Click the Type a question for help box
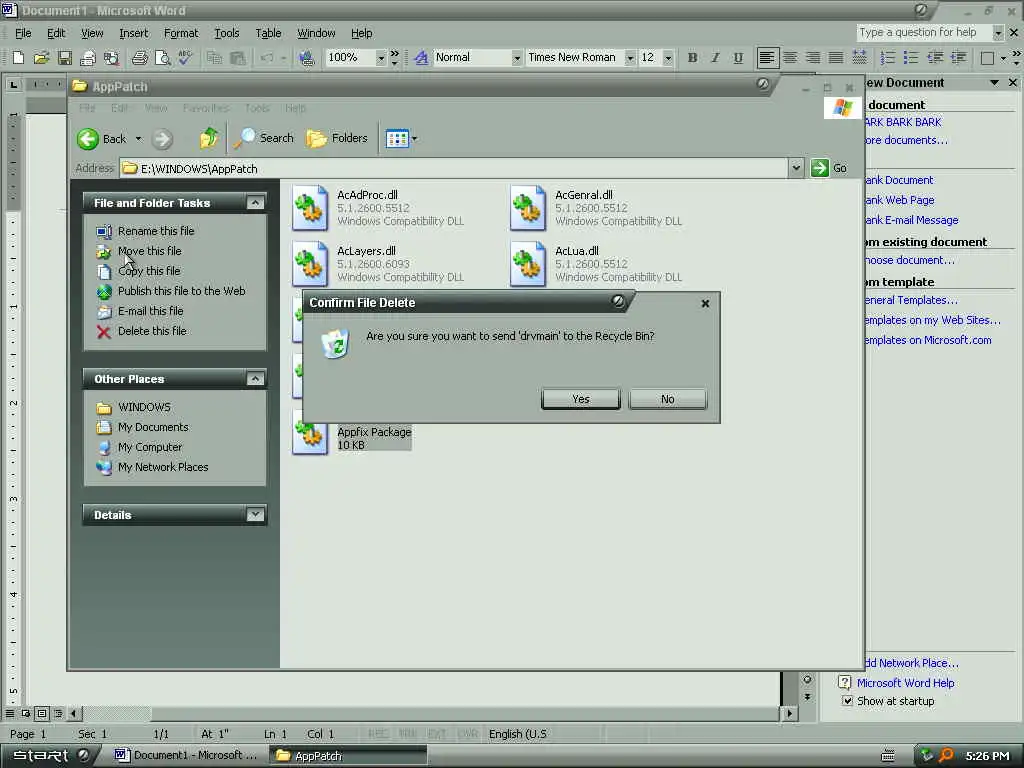The height and width of the screenshot is (768, 1024). click(x=923, y=33)
